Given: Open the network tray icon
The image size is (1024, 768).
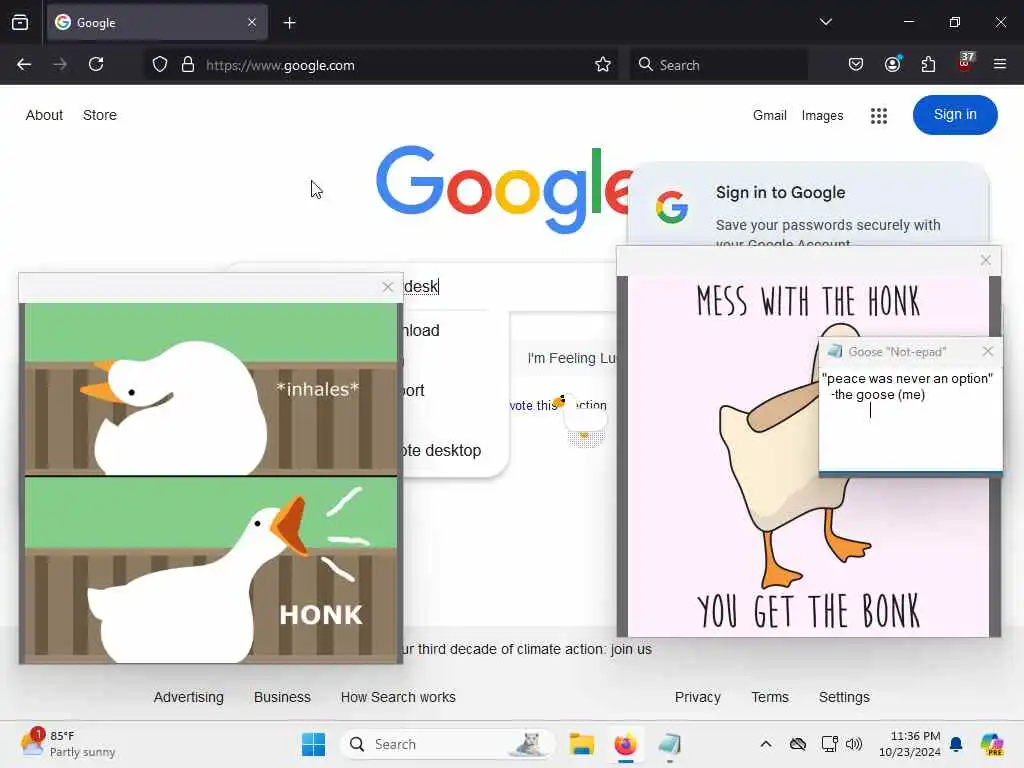Looking at the screenshot, I should tap(829, 744).
